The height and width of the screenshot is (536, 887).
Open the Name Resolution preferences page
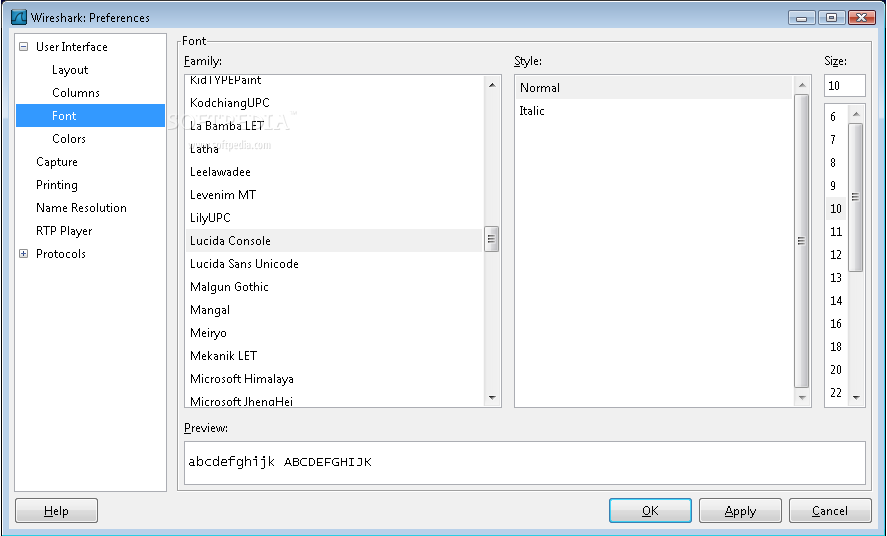click(x=81, y=208)
